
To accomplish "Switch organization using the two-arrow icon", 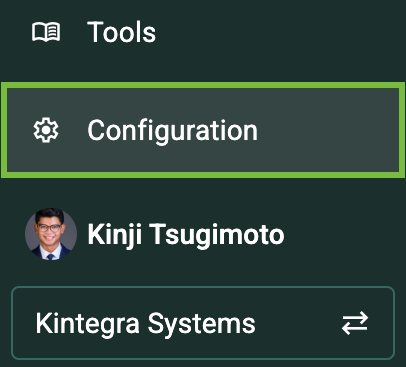I will (x=355, y=323).
